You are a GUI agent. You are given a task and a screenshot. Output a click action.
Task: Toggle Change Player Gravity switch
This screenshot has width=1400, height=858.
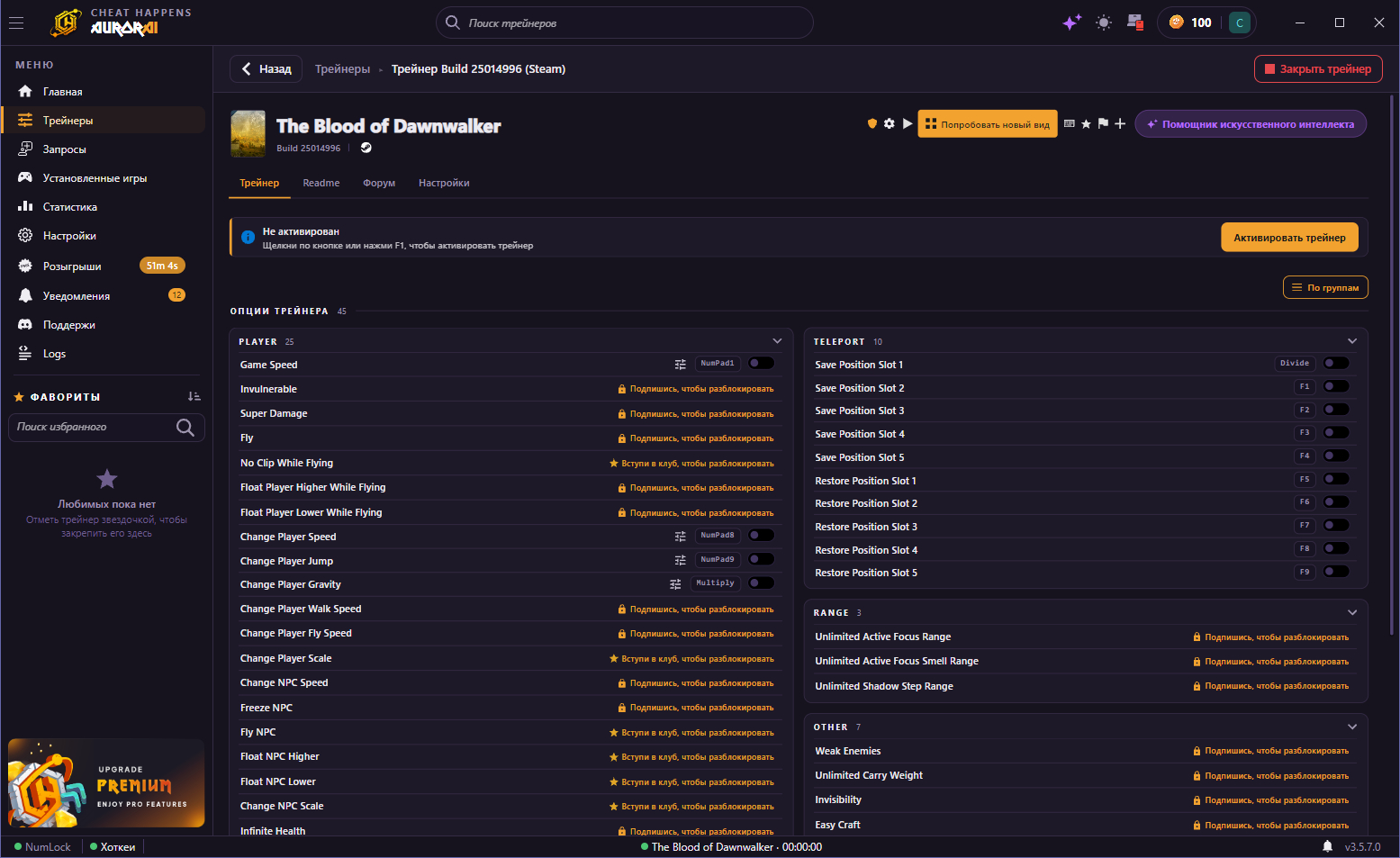(x=761, y=583)
